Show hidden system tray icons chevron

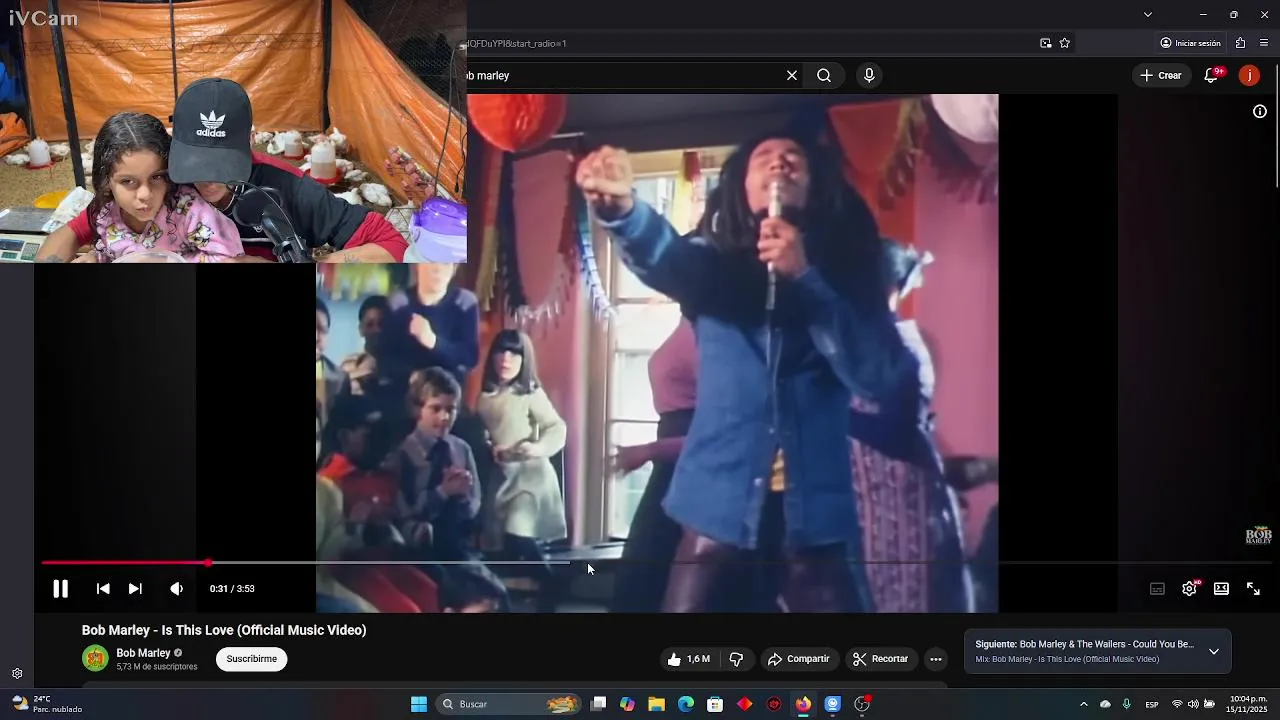tap(1083, 704)
